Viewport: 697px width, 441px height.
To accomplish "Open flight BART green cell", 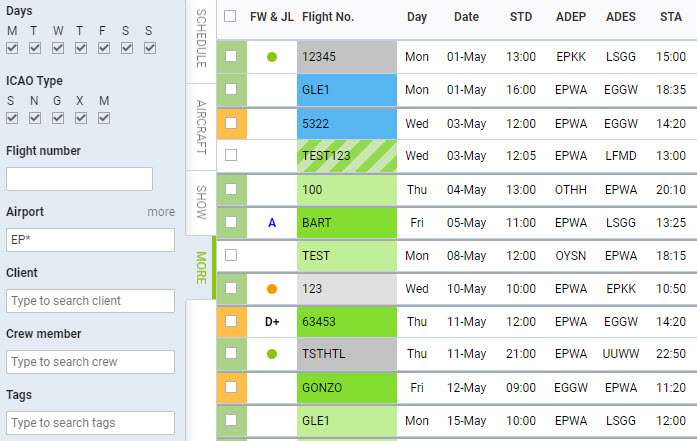I will click(347, 223).
